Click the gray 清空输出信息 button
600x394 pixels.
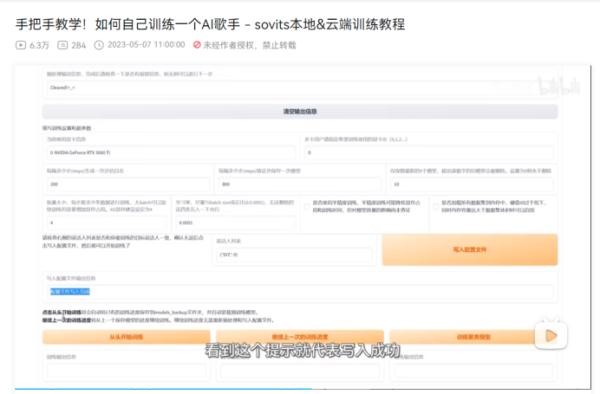(300, 111)
